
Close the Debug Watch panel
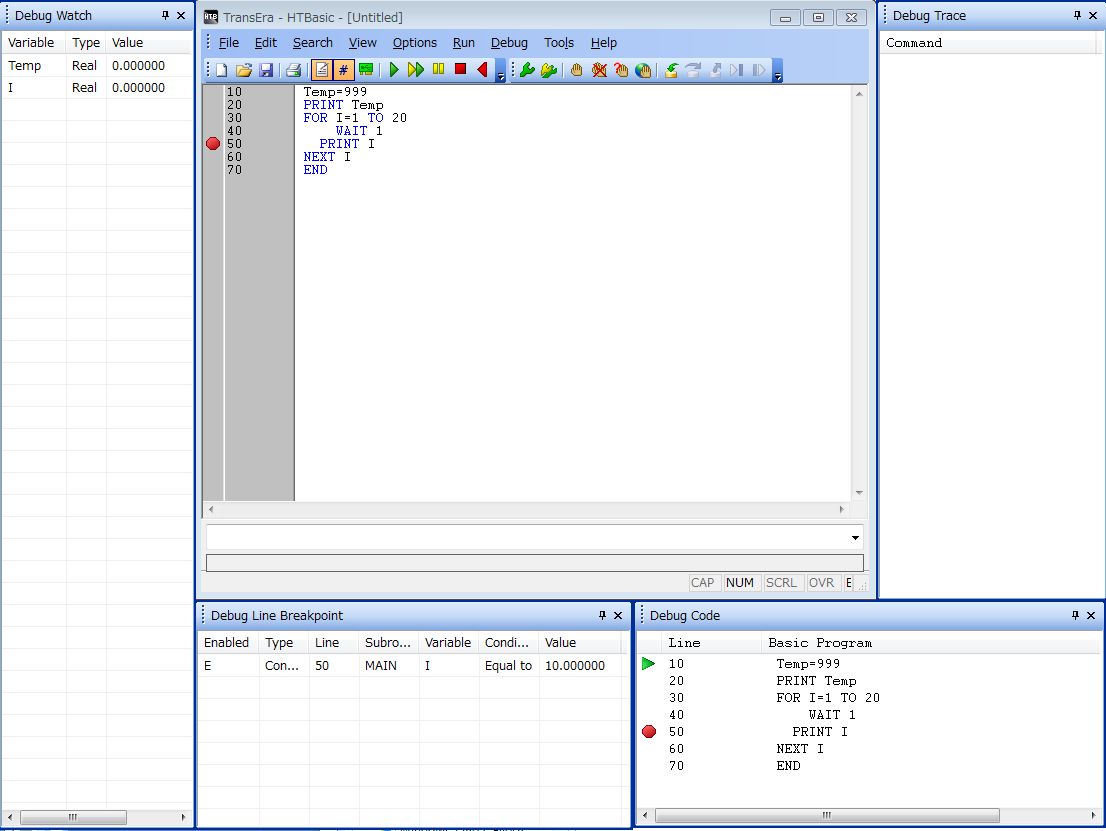pos(181,15)
